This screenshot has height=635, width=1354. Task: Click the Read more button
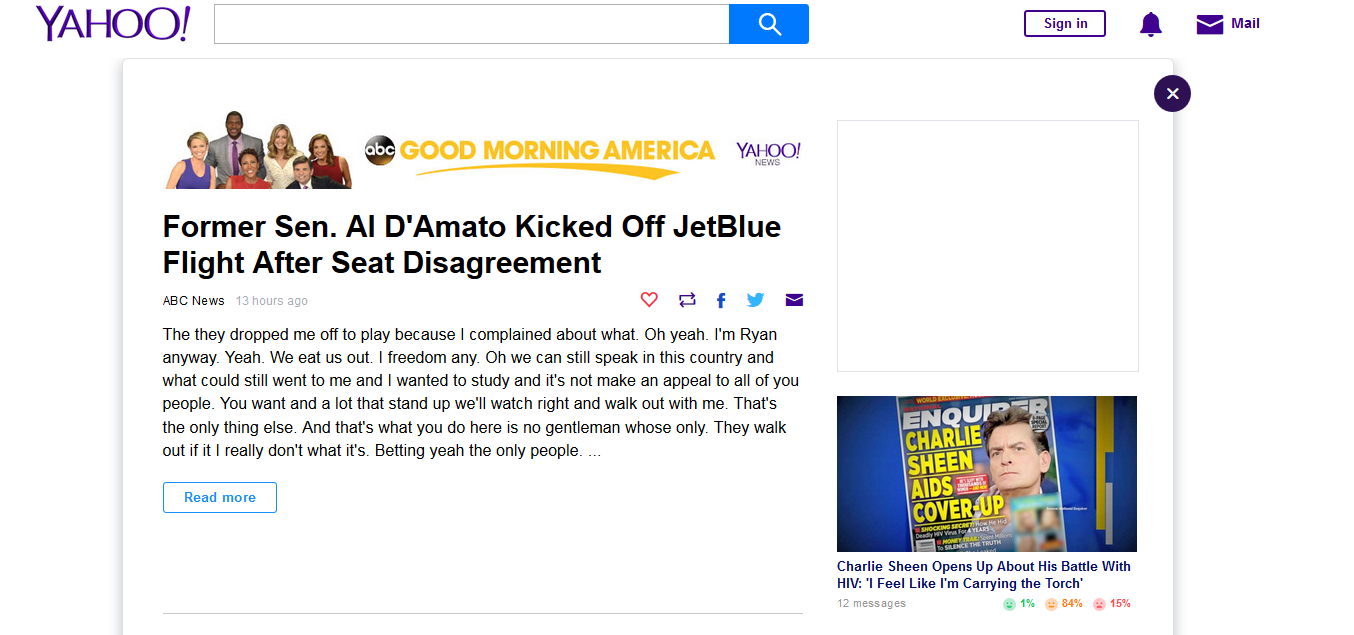pyautogui.click(x=220, y=497)
